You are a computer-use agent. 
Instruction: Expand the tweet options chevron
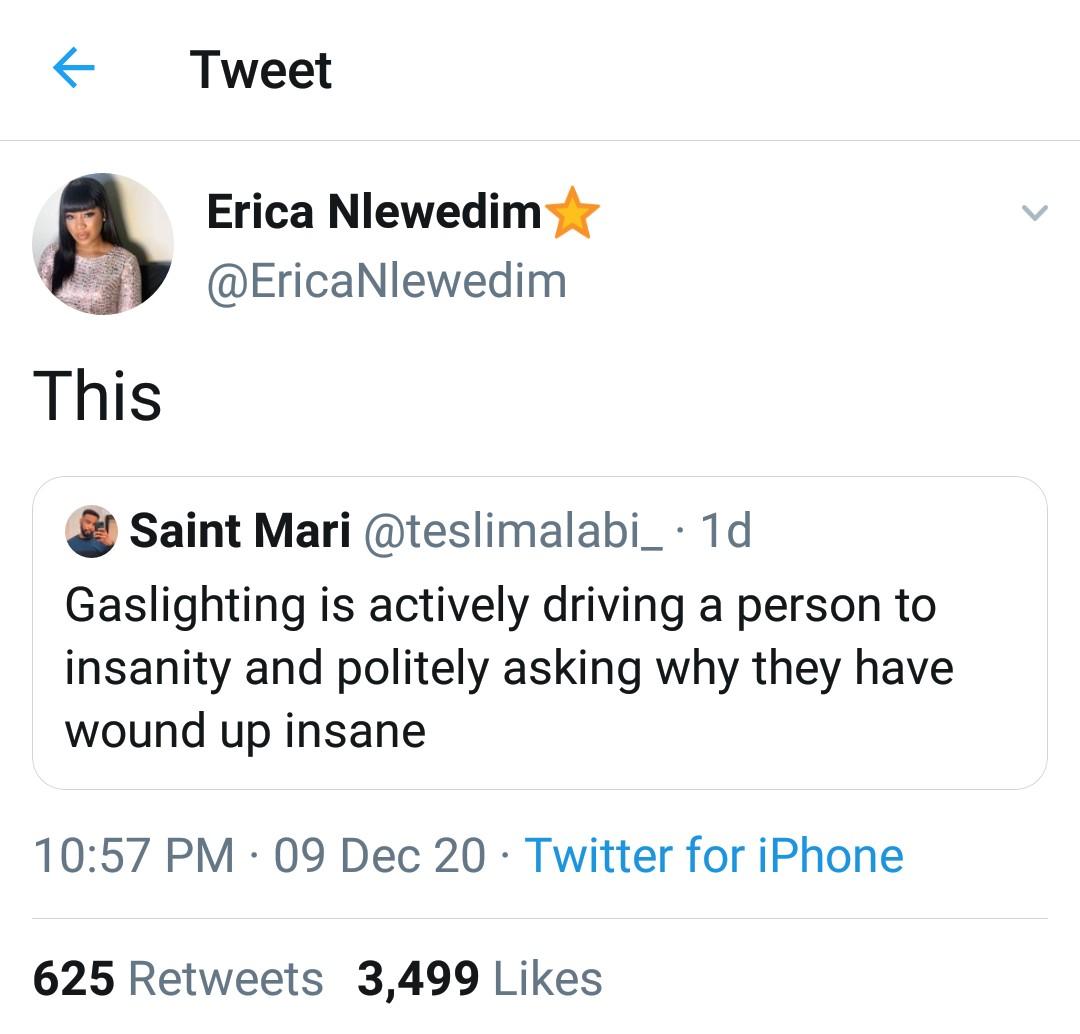point(1033,212)
